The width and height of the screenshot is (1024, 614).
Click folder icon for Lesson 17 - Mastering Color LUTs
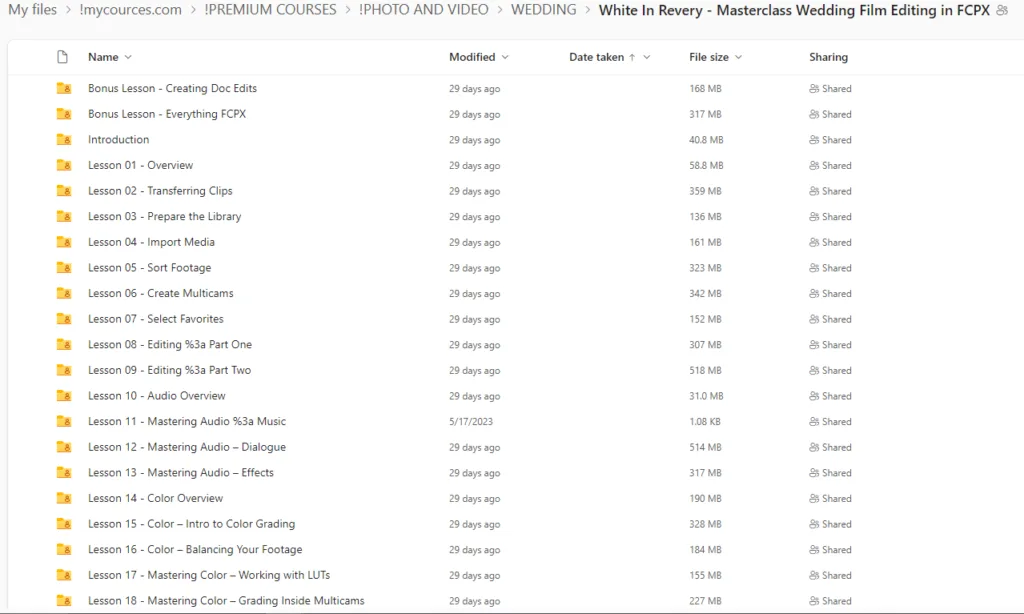pyautogui.click(x=64, y=575)
